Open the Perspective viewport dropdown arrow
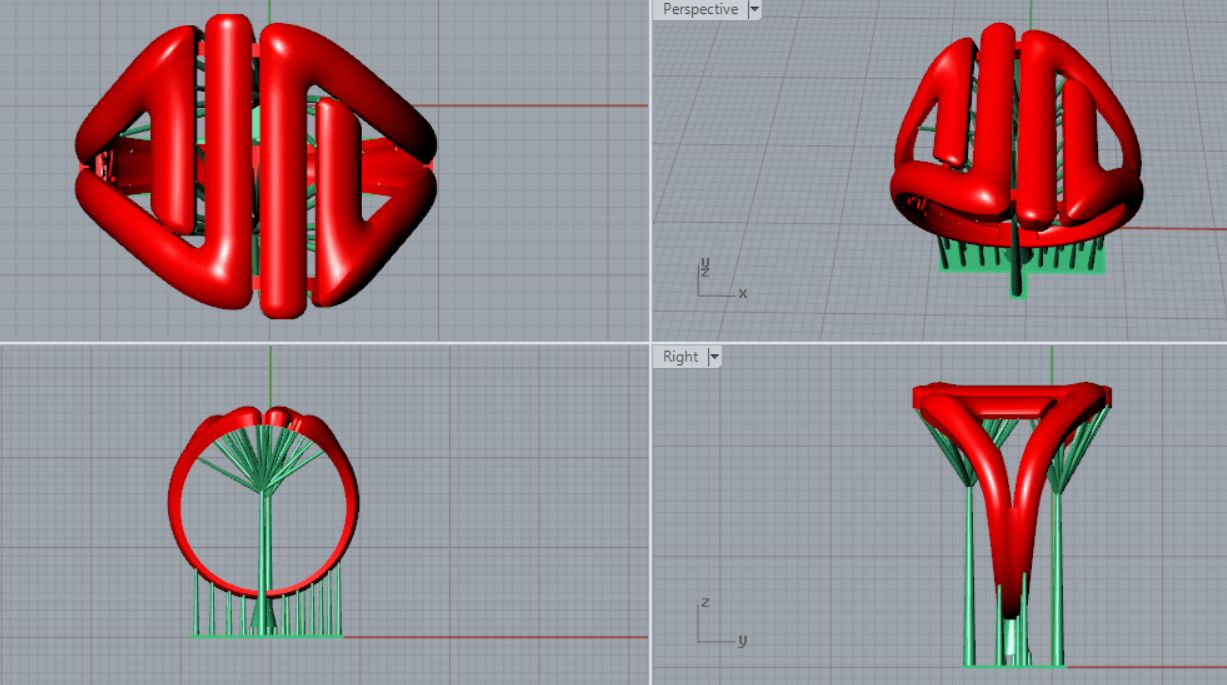The height and width of the screenshot is (685, 1227). pyautogui.click(x=754, y=9)
